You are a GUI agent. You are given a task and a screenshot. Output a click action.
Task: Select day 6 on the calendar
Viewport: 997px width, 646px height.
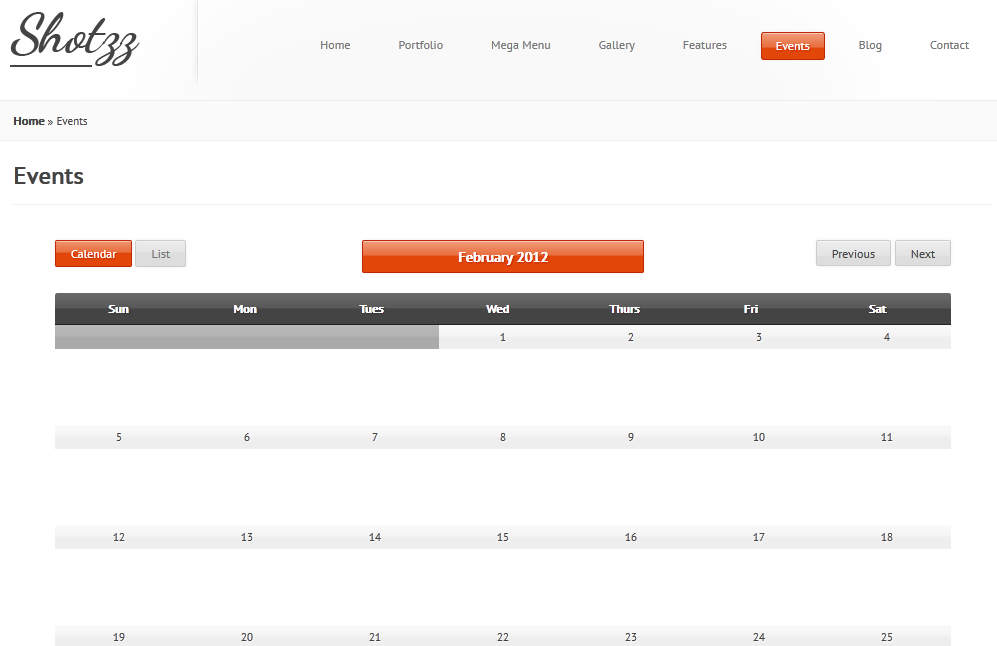point(247,437)
